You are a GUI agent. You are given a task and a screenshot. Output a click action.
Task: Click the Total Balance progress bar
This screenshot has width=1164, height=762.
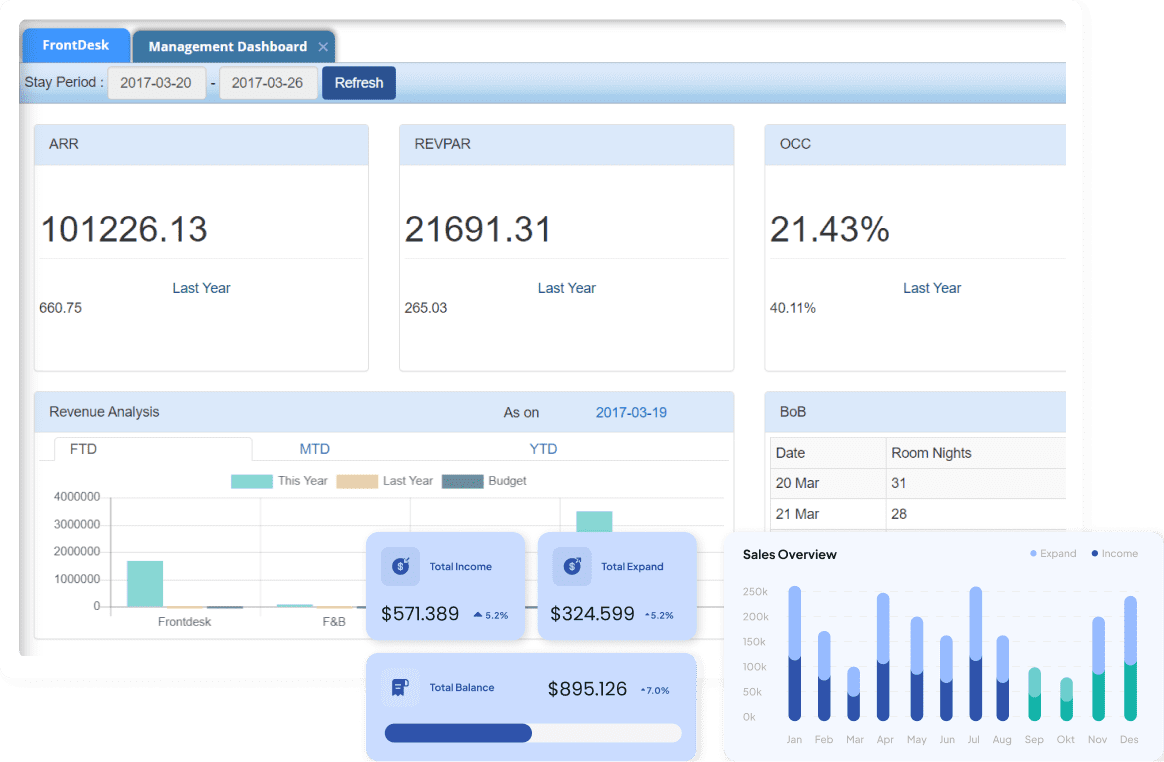[x=533, y=733]
